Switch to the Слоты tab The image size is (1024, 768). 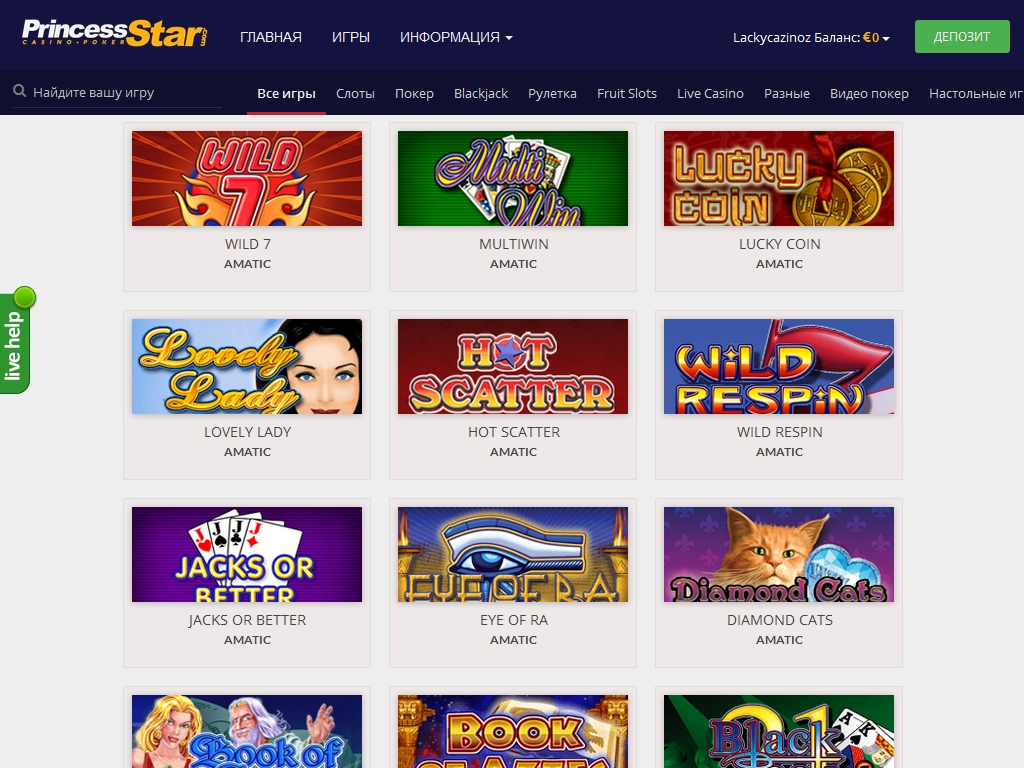pos(355,93)
